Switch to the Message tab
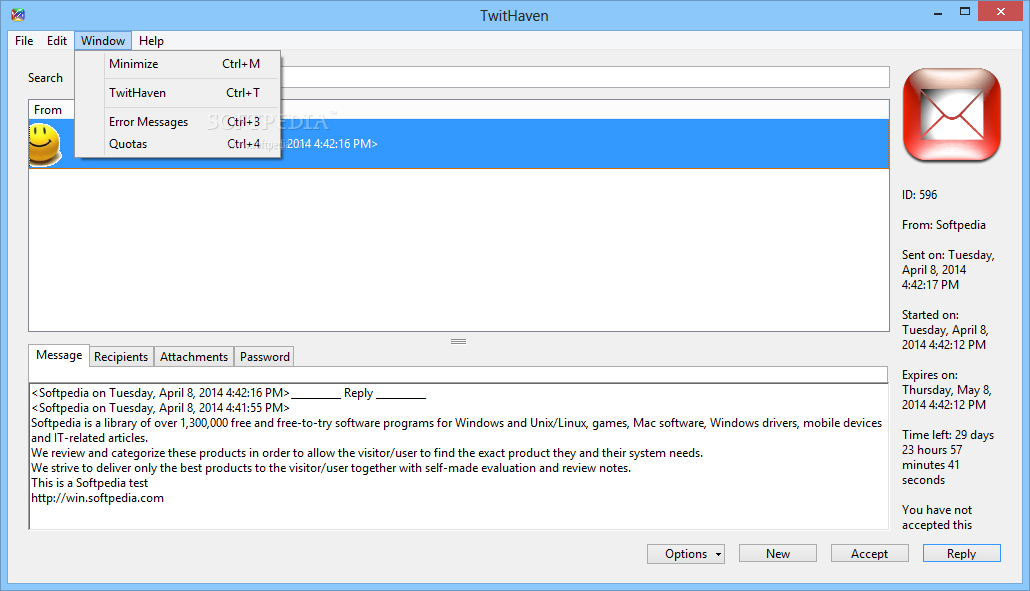 (x=59, y=355)
